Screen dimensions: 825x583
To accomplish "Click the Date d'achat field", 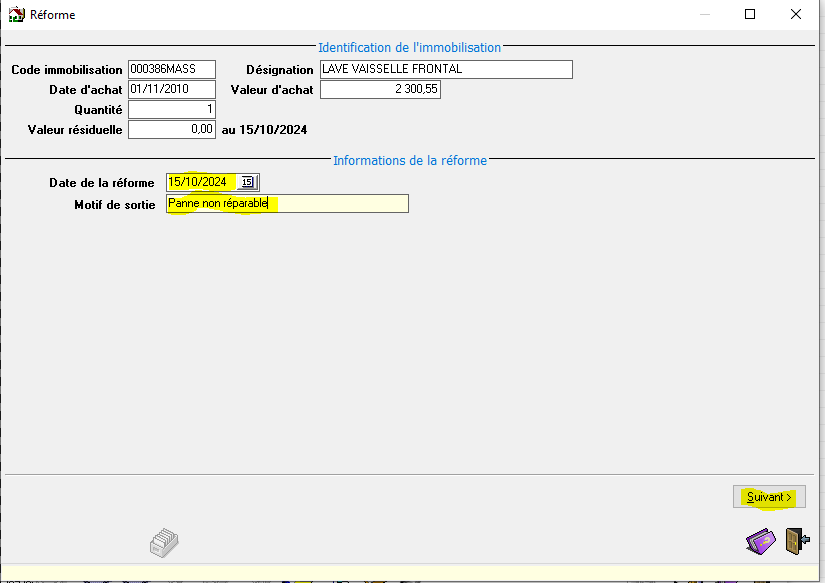I will (171, 90).
